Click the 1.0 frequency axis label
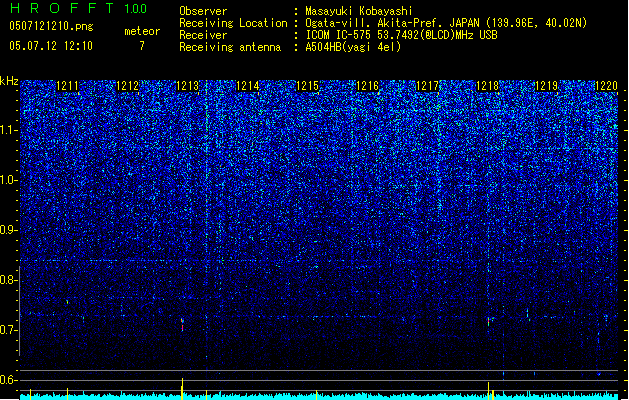629x400 pixels. pyautogui.click(x=8, y=180)
